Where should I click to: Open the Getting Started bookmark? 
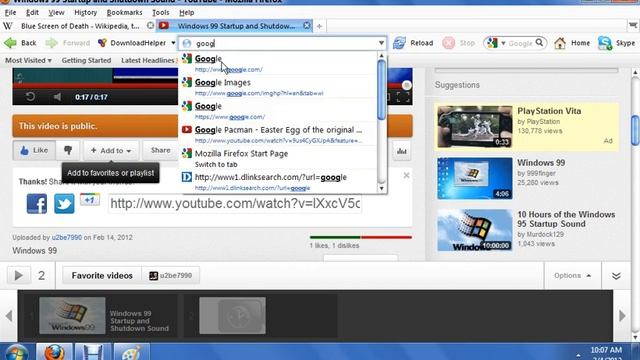click(86, 60)
